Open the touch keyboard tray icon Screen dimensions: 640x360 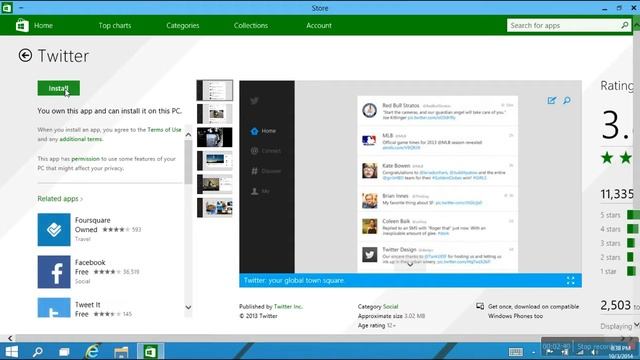click(x=516, y=352)
